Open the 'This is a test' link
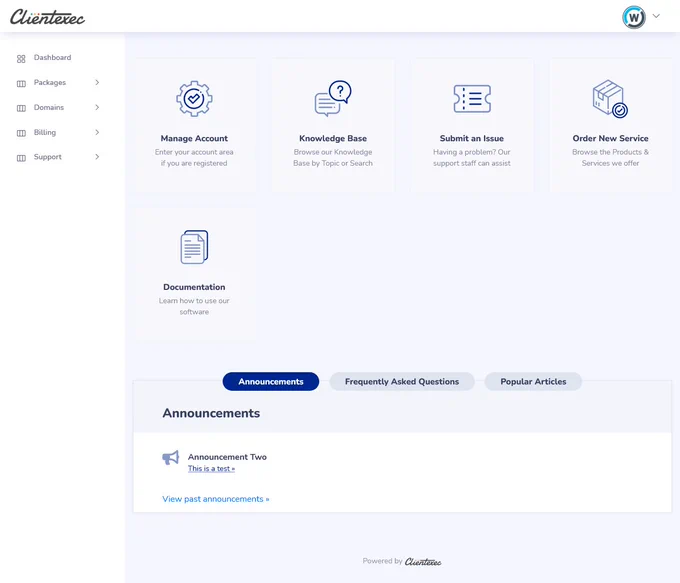The image size is (680, 583). [x=211, y=468]
